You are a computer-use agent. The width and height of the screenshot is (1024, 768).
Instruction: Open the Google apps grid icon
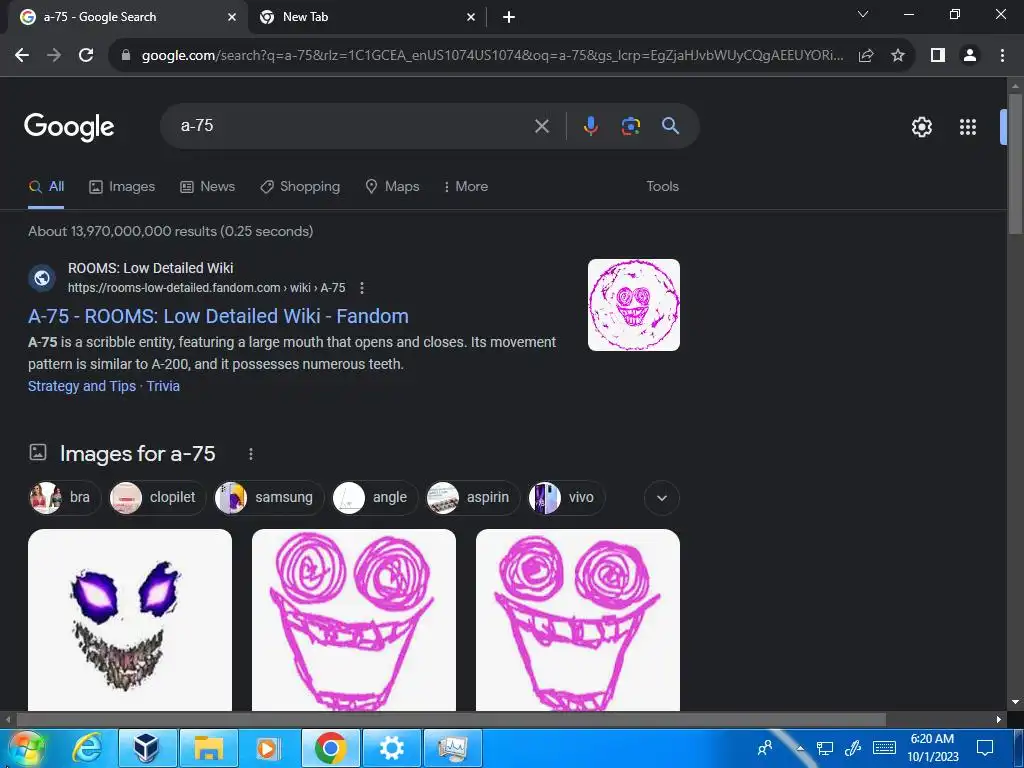(968, 127)
